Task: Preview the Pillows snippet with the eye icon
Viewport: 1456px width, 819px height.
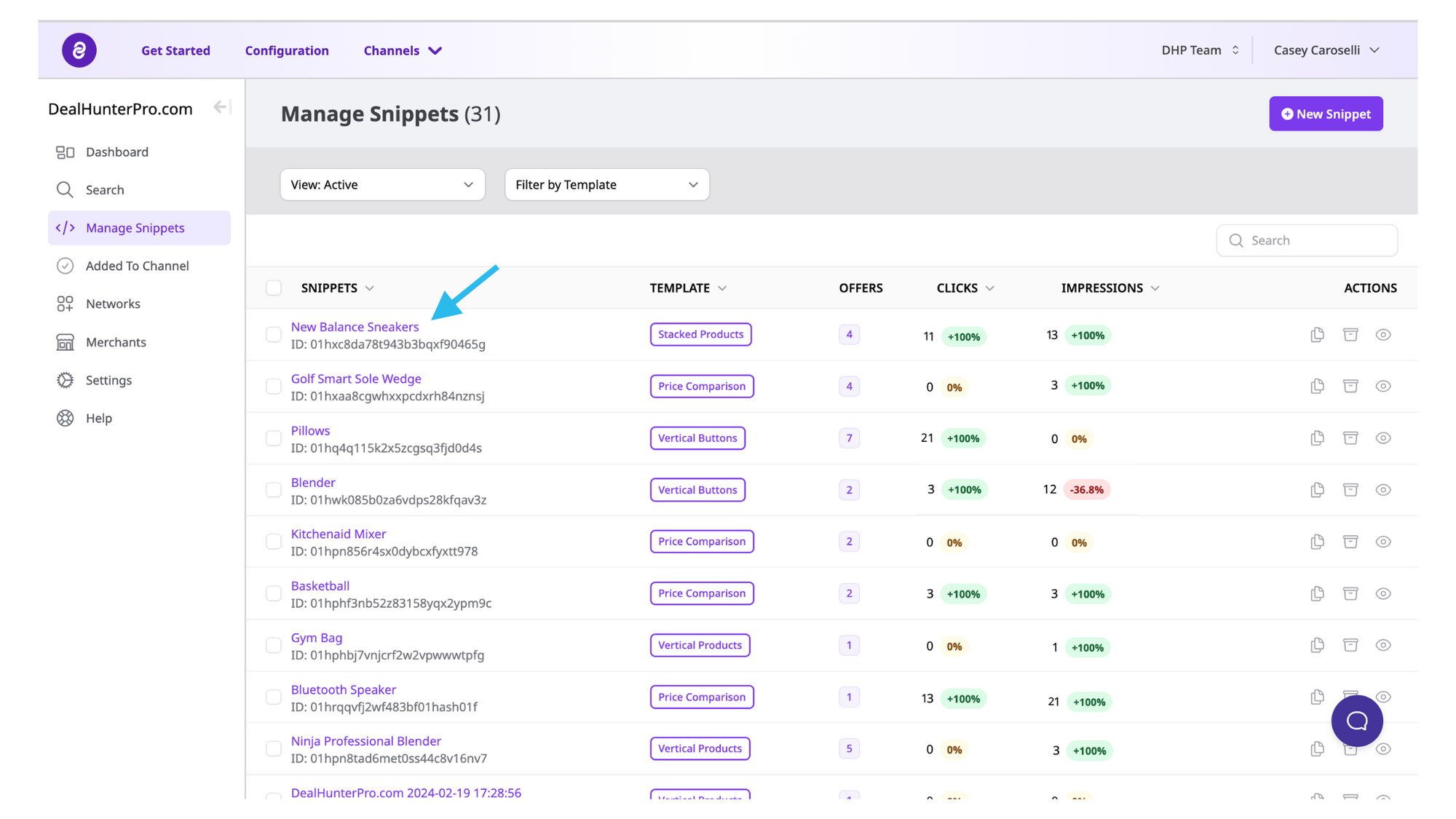Action: pos(1383,438)
